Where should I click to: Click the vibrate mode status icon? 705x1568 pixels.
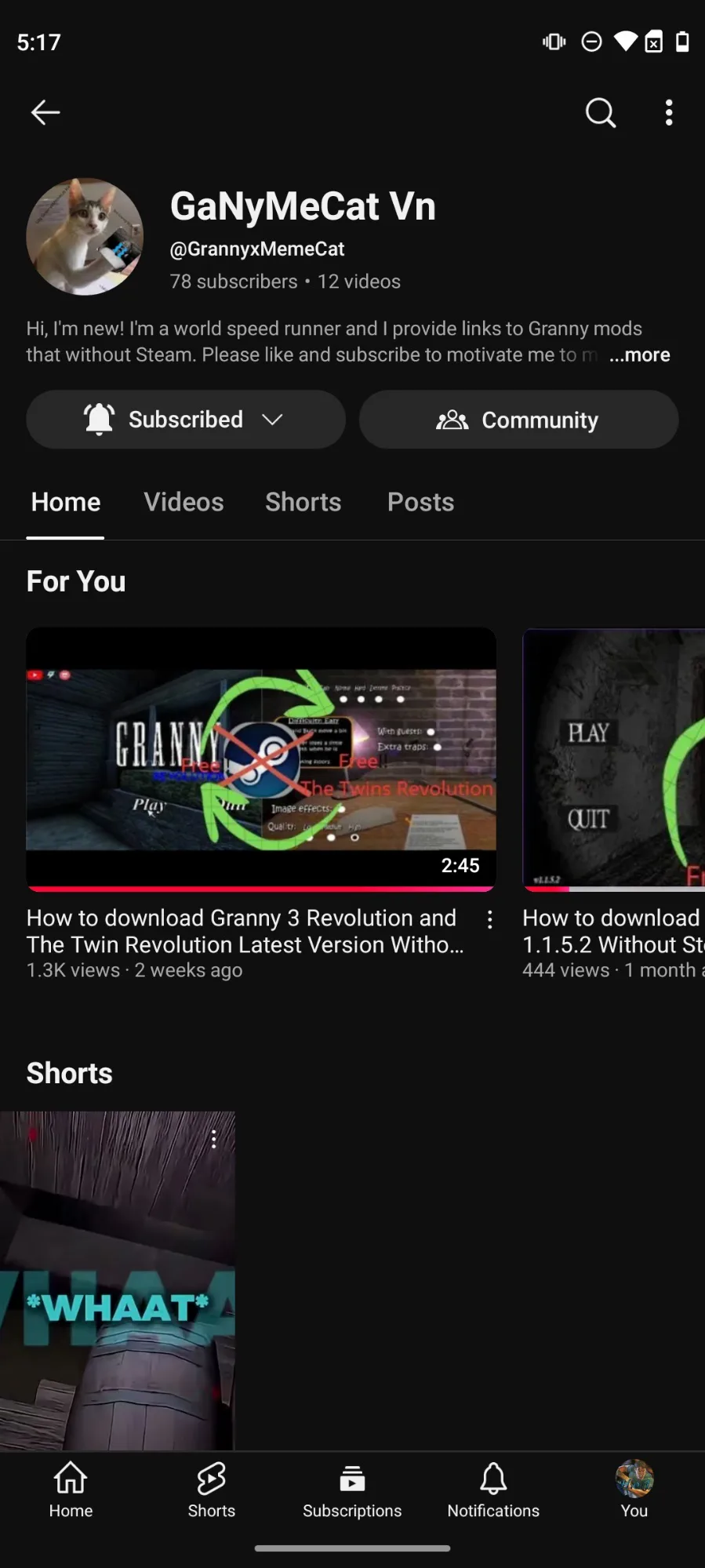(x=554, y=42)
